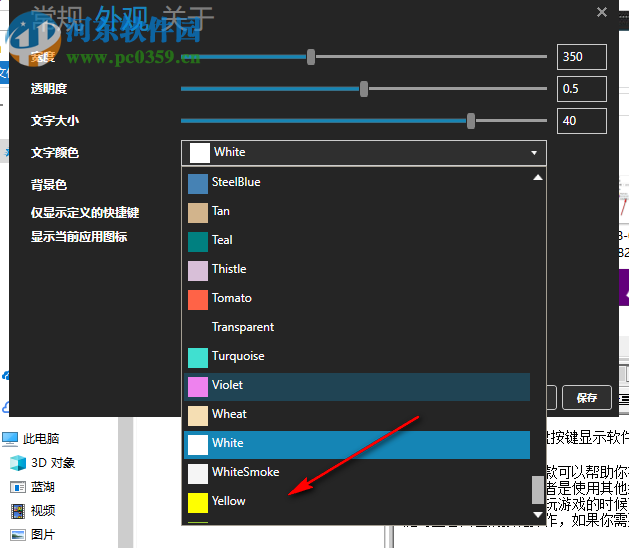
Task: Click the 透明度 slider thumb
Action: (x=364, y=89)
